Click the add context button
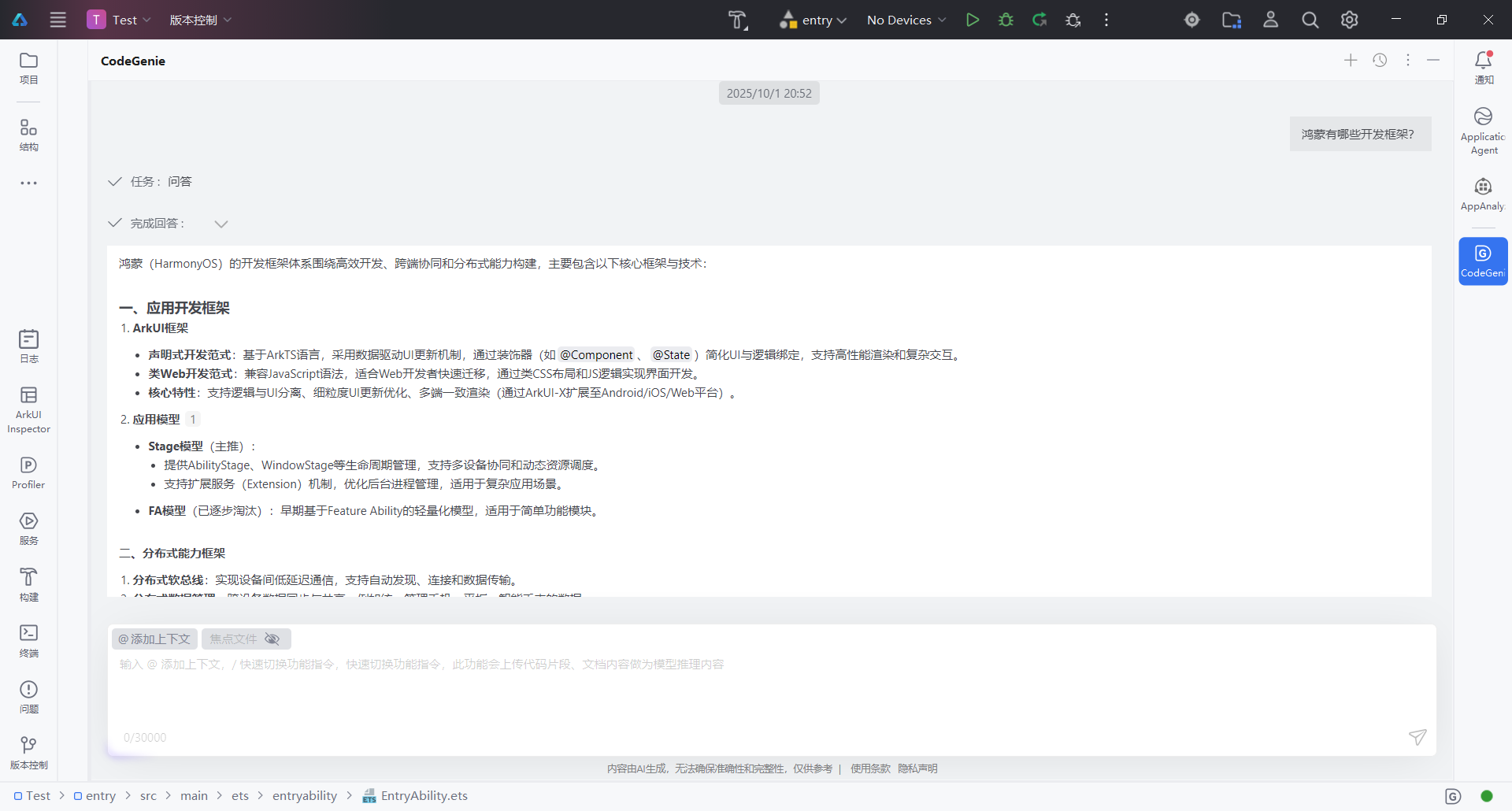Viewport: 1512px width, 811px height. point(154,639)
